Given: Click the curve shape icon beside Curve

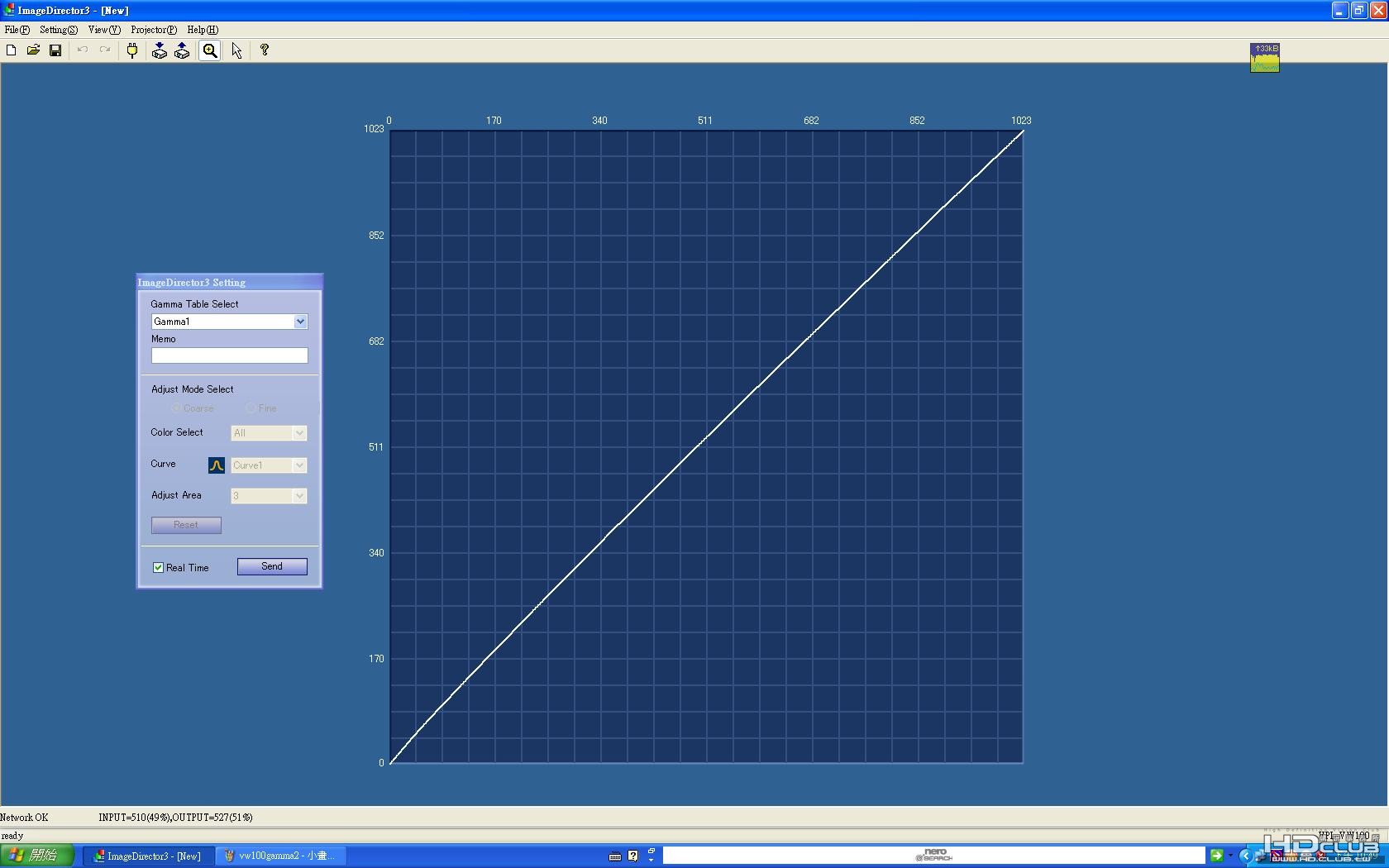Looking at the screenshot, I should (217, 465).
